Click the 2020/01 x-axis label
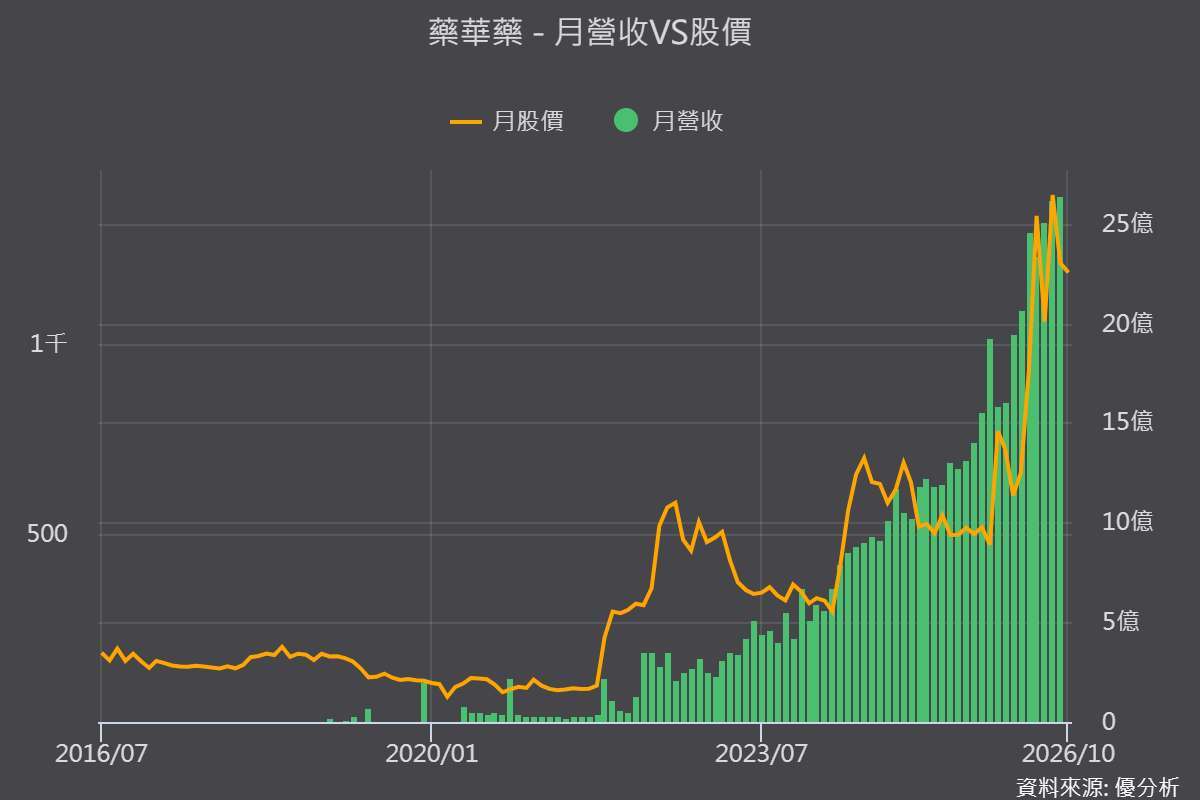This screenshot has width=1200, height=800. click(x=431, y=755)
